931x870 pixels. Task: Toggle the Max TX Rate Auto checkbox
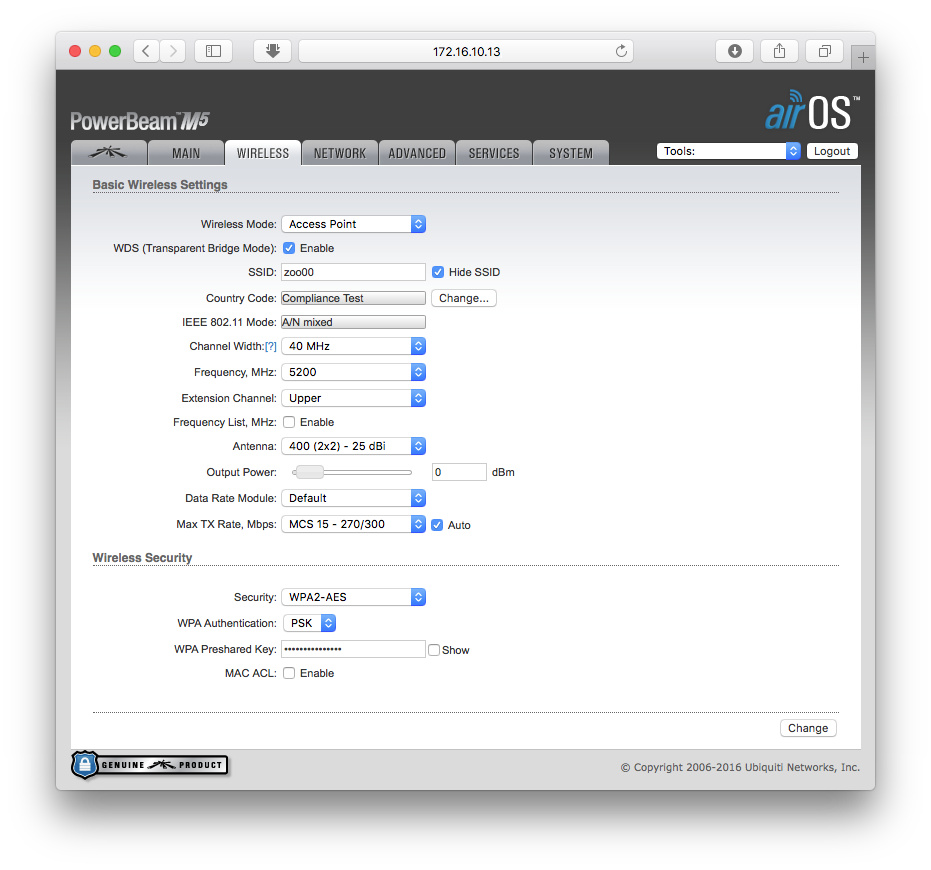pyautogui.click(x=437, y=525)
